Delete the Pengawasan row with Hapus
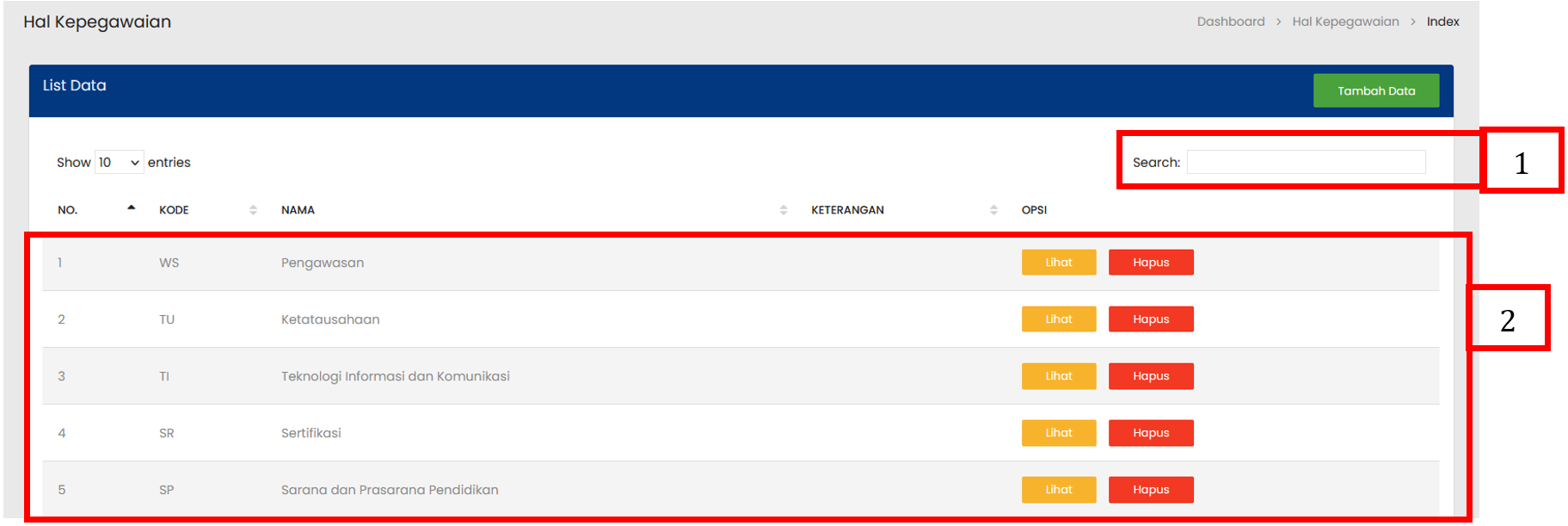1568x526 pixels. click(x=1150, y=263)
